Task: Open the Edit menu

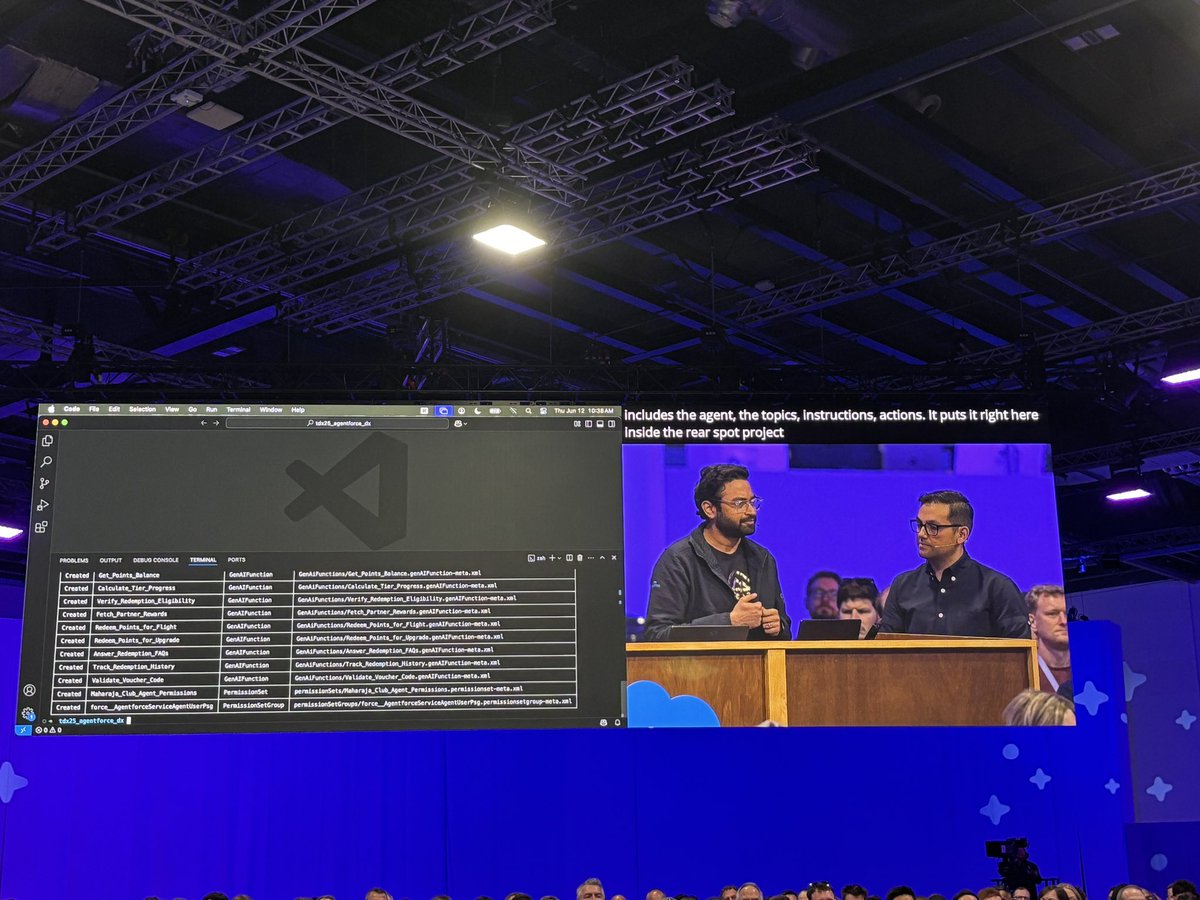Action: click(114, 409)
